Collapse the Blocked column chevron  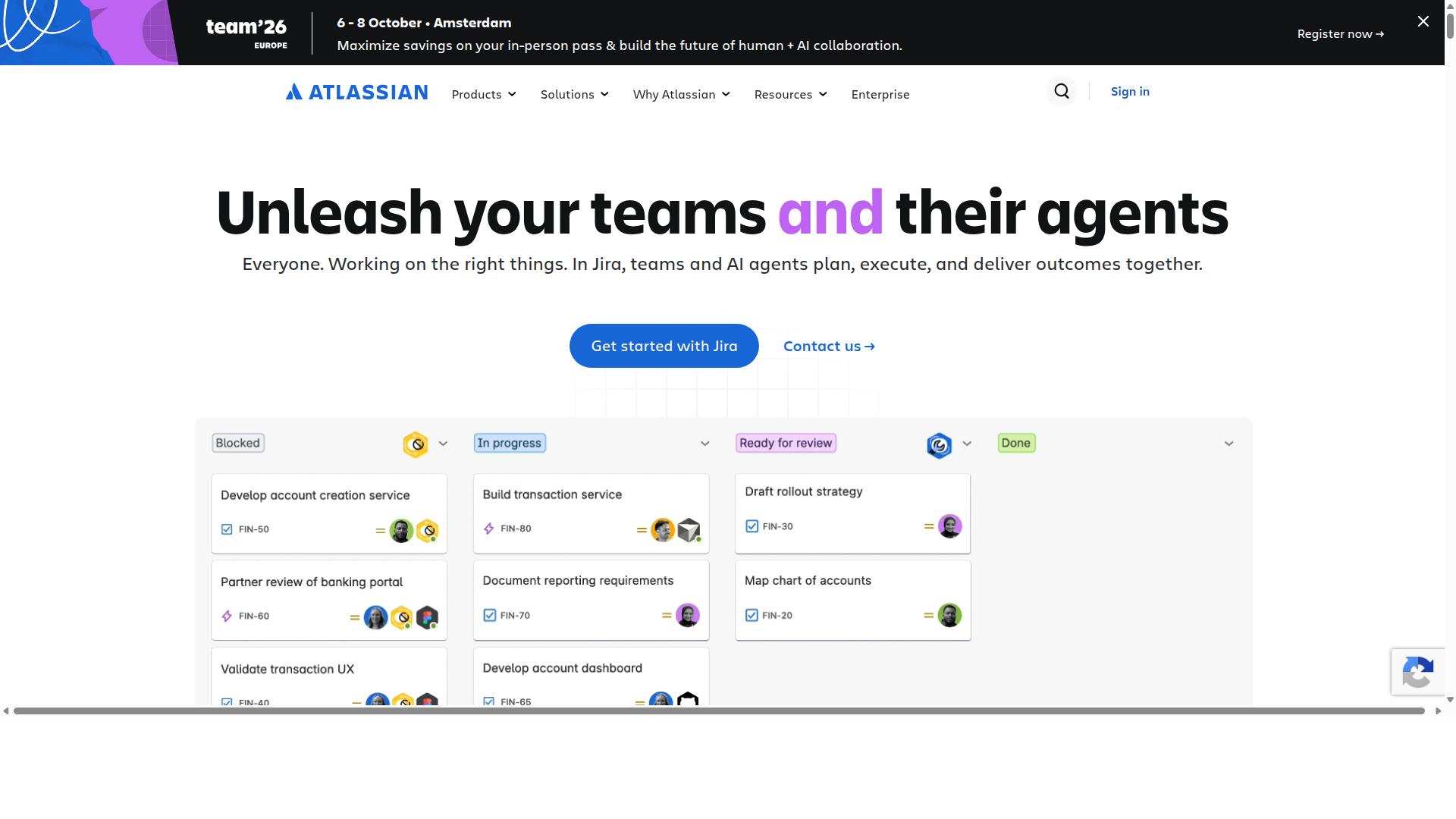(x=443, y=444)
